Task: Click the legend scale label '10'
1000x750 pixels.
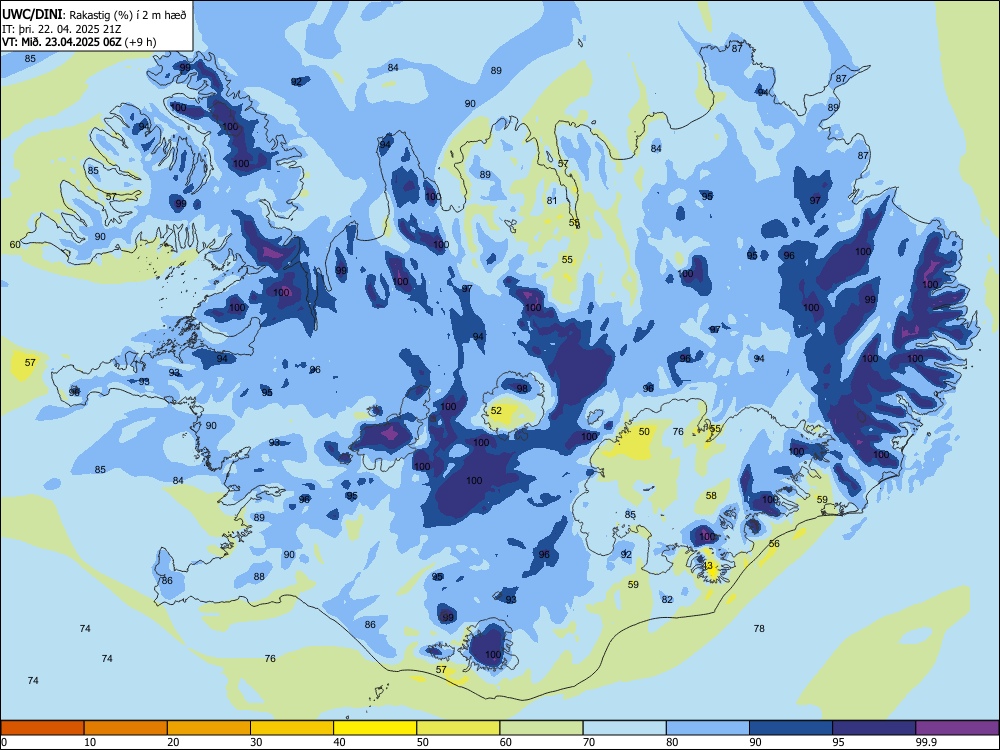Action: [90, 742]
